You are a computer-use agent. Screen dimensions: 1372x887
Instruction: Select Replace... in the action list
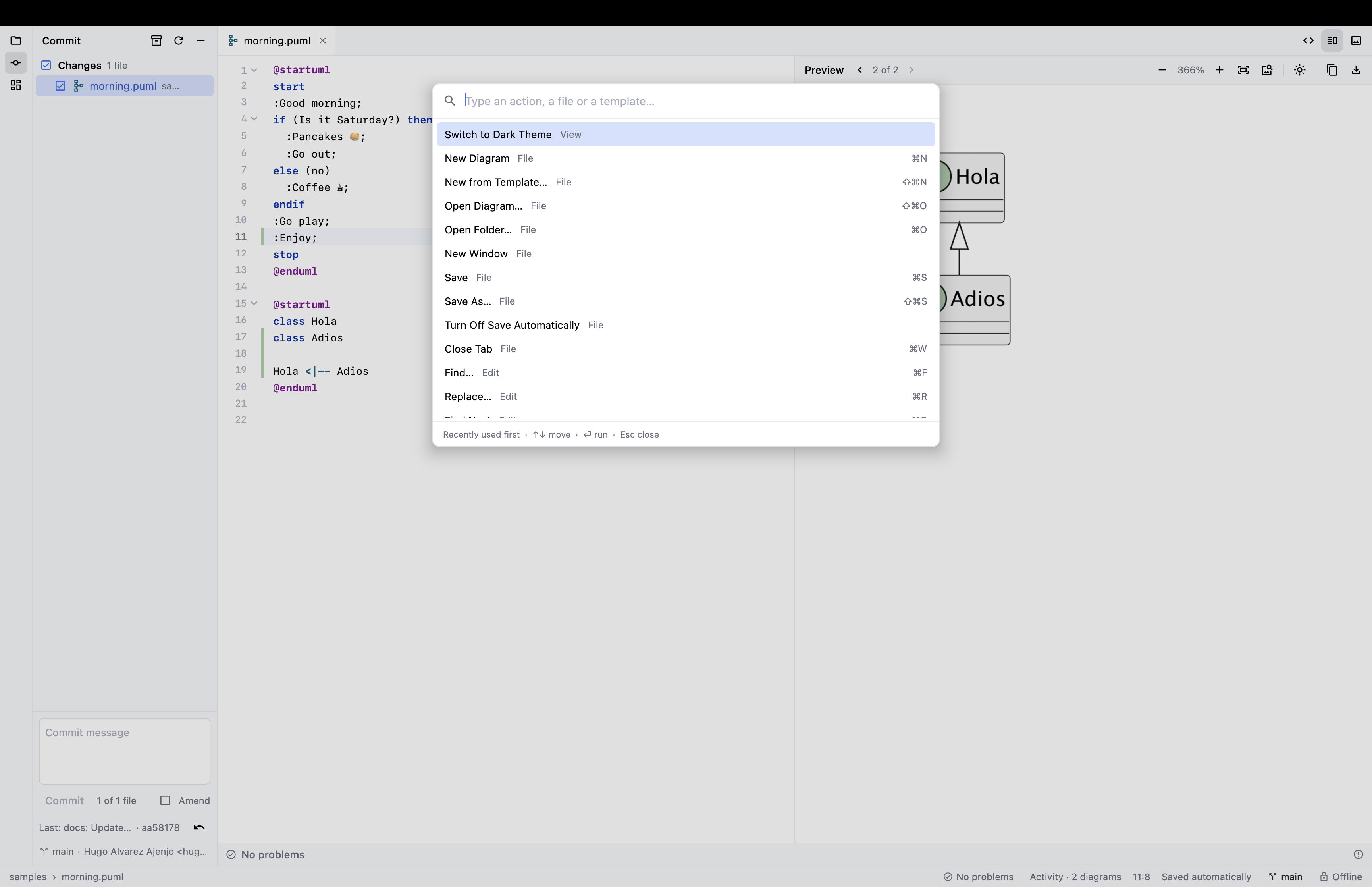point(686,396)
